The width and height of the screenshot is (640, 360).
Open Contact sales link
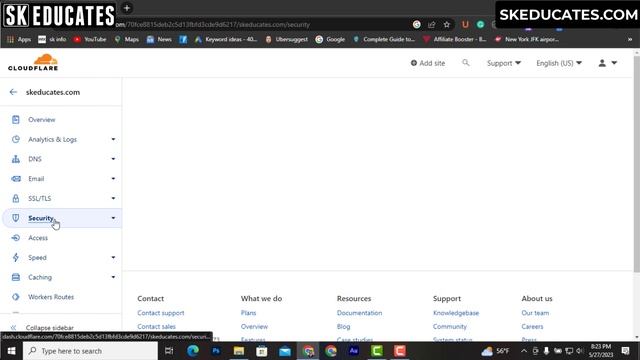point(156,327)
